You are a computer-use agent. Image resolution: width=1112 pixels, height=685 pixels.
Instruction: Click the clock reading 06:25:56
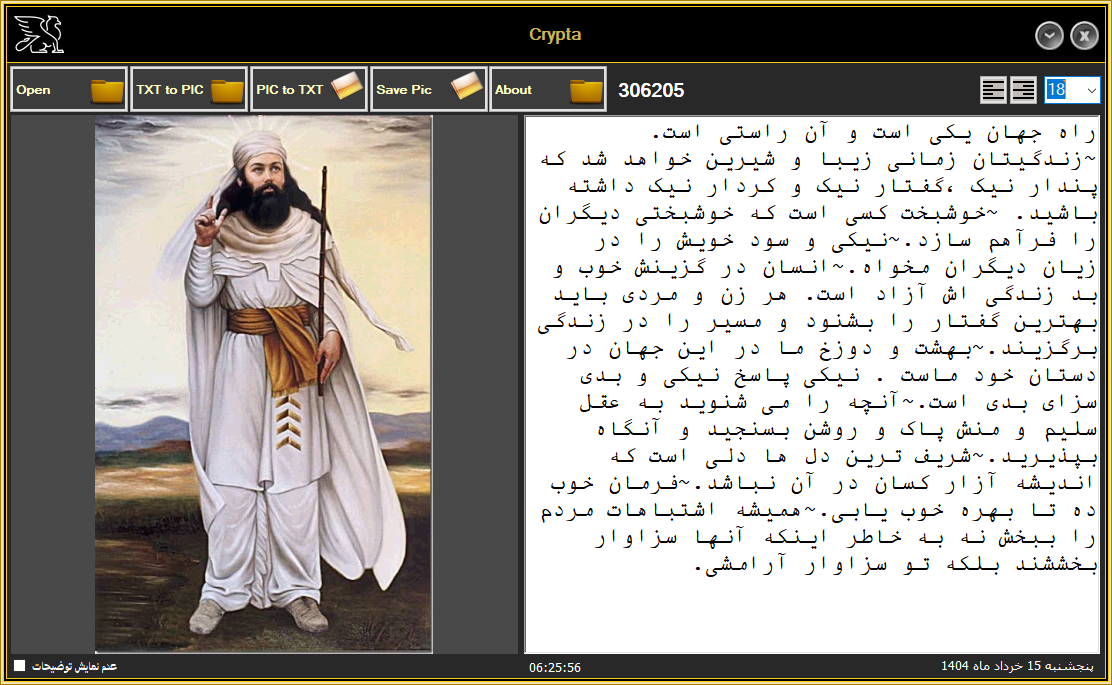555,667
